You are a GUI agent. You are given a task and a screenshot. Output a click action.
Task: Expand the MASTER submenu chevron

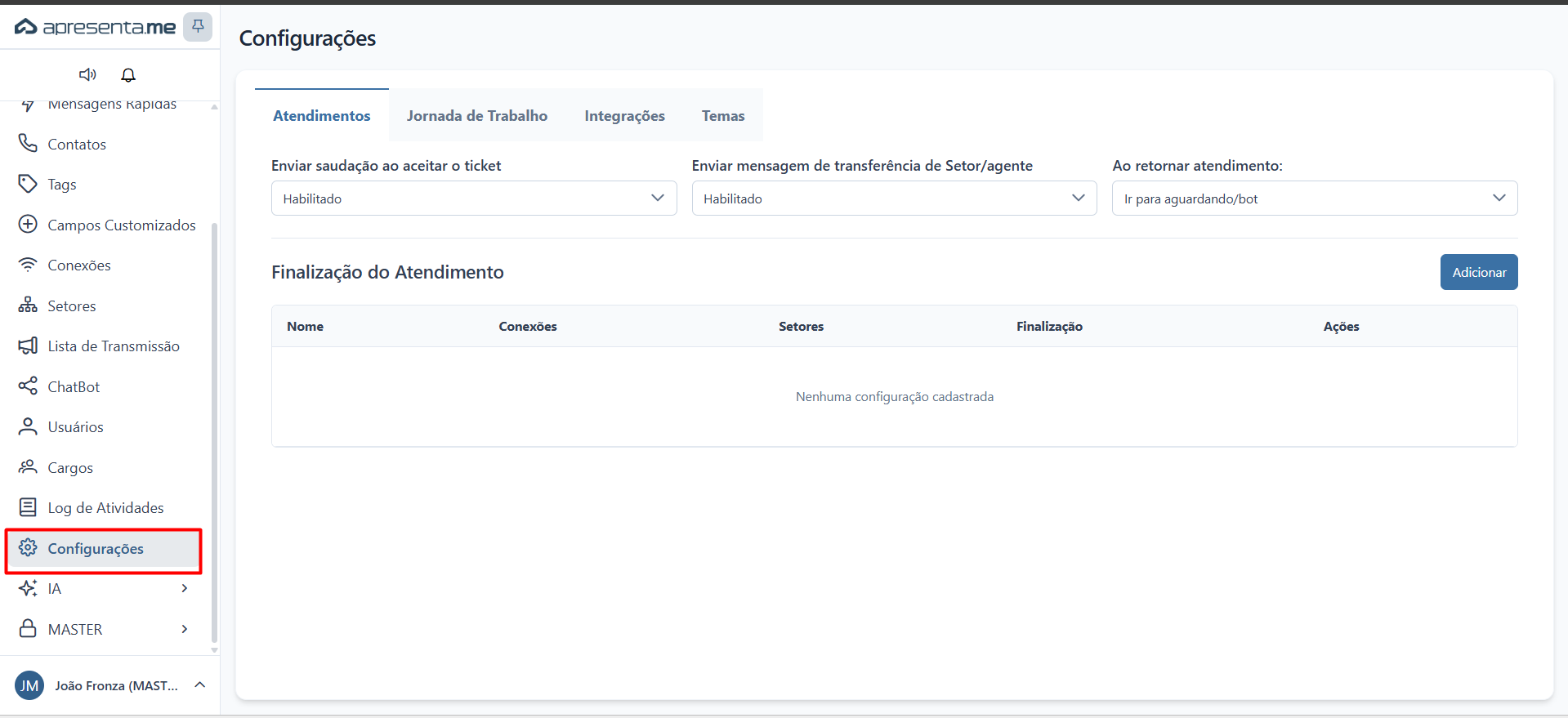point(185,629)
